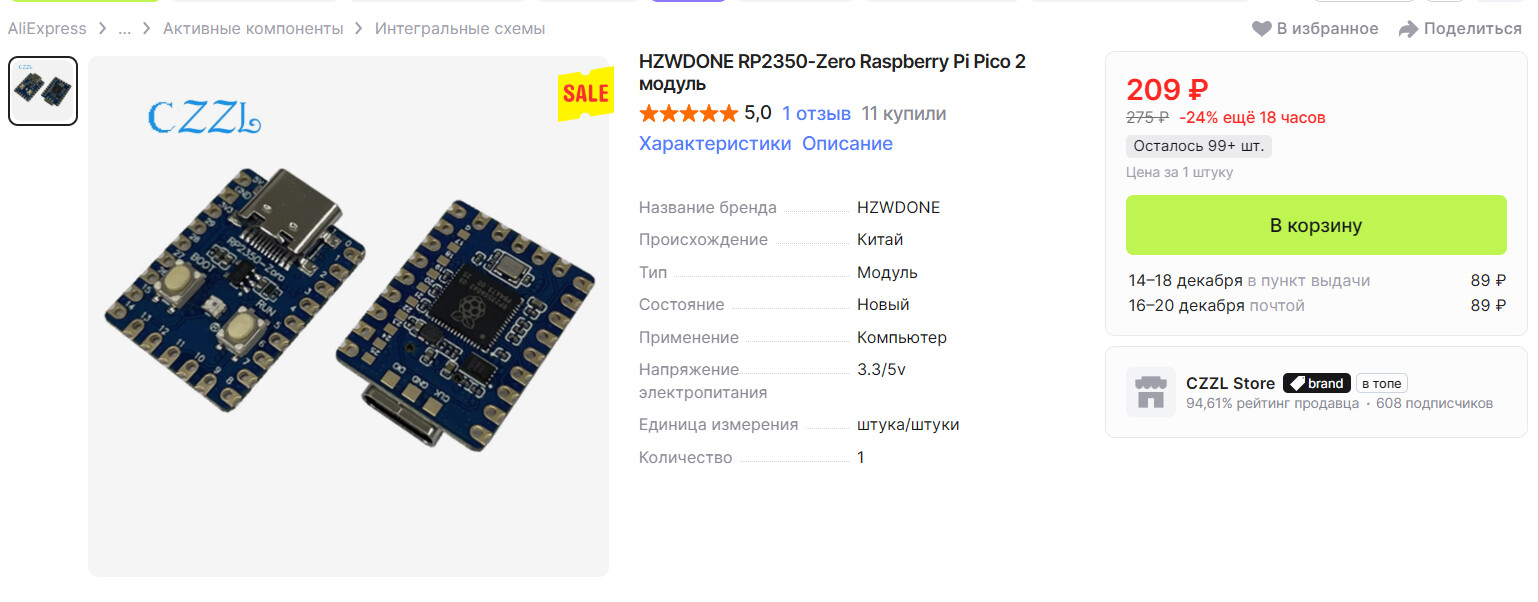1538x602 pixels.
Task: Open the 1 отзыв reviews link
Action: click(816, 113)
